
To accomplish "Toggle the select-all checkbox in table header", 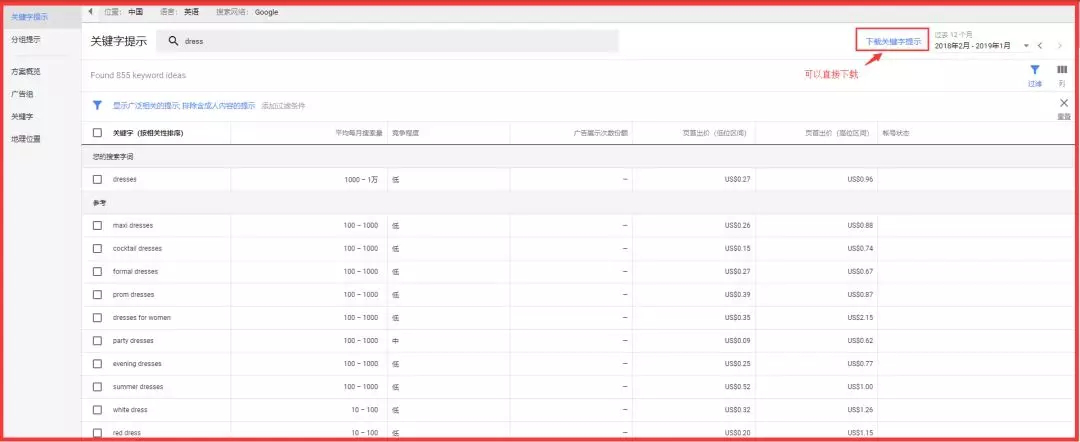I will coord(97,133).
